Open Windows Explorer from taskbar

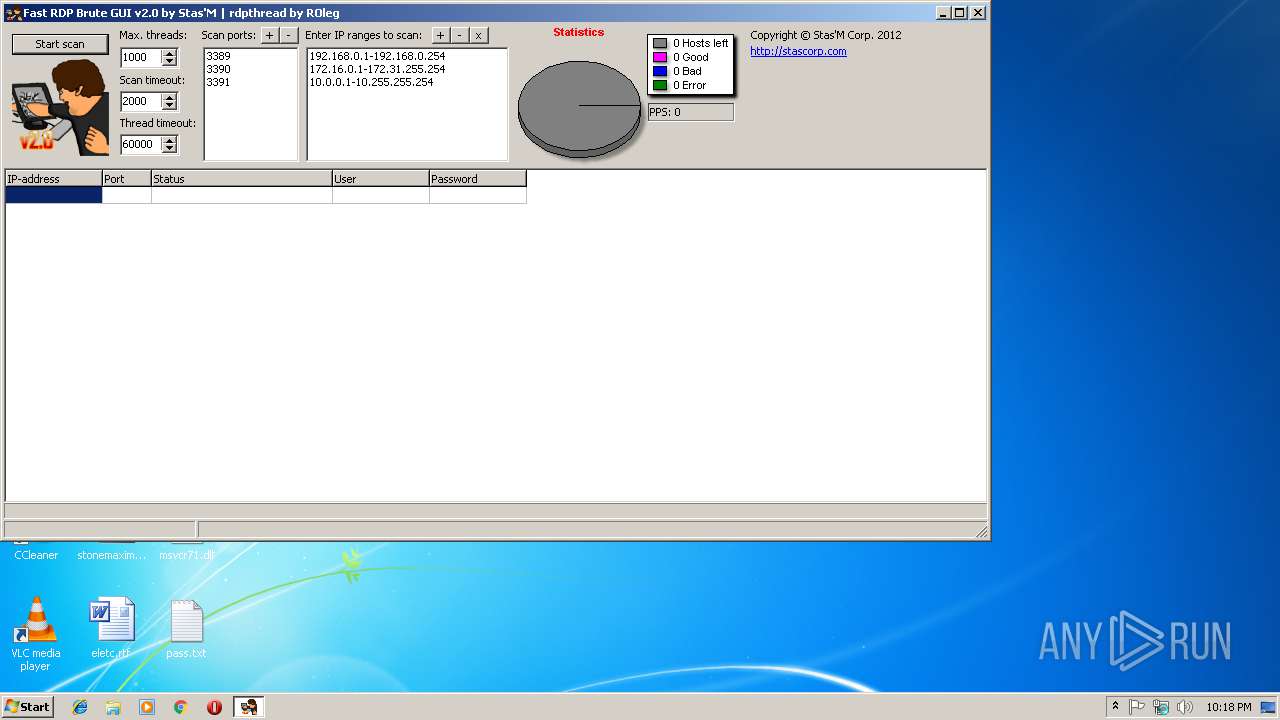point(113,707)
